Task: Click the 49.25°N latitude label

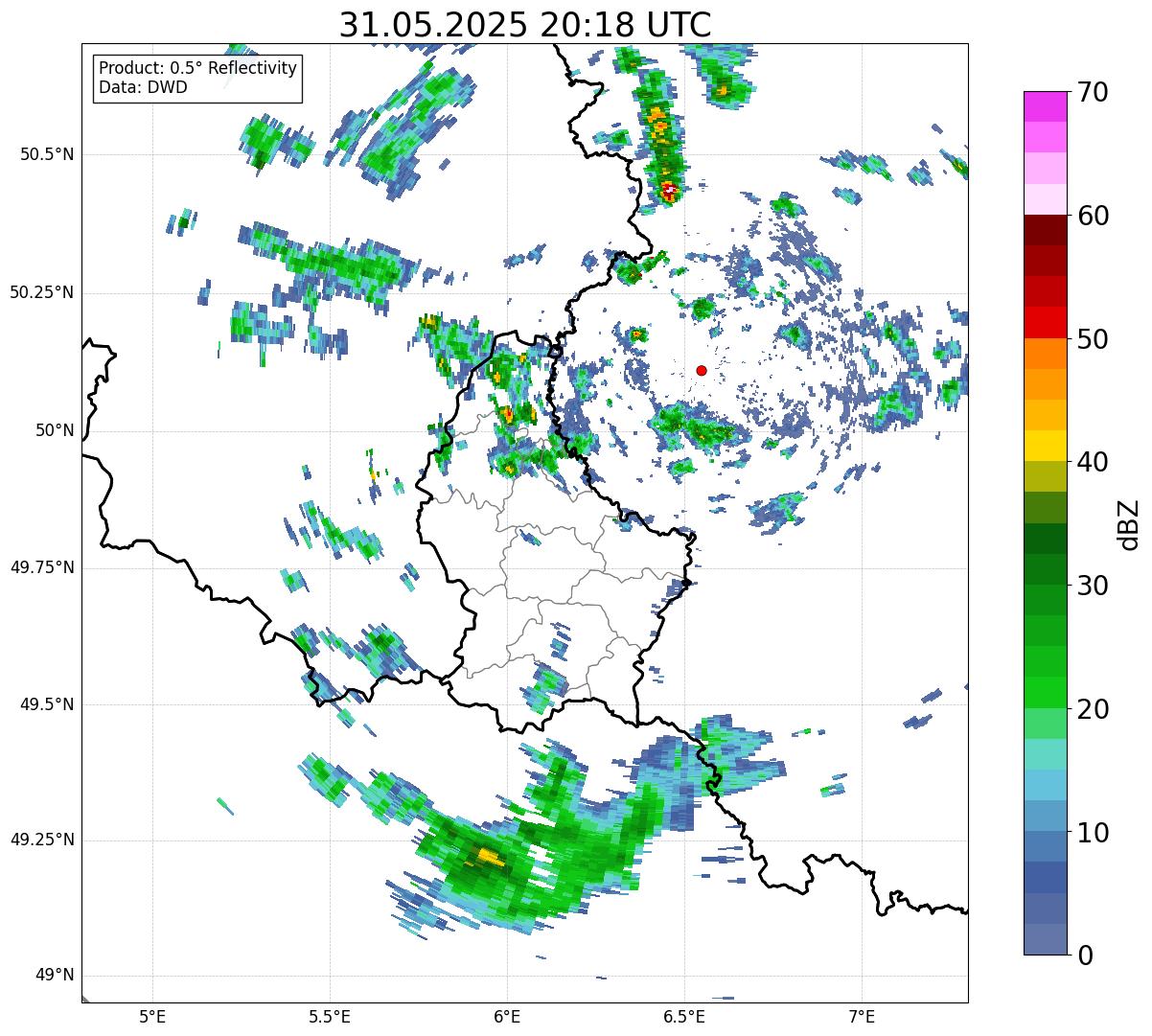Action: 42,840
